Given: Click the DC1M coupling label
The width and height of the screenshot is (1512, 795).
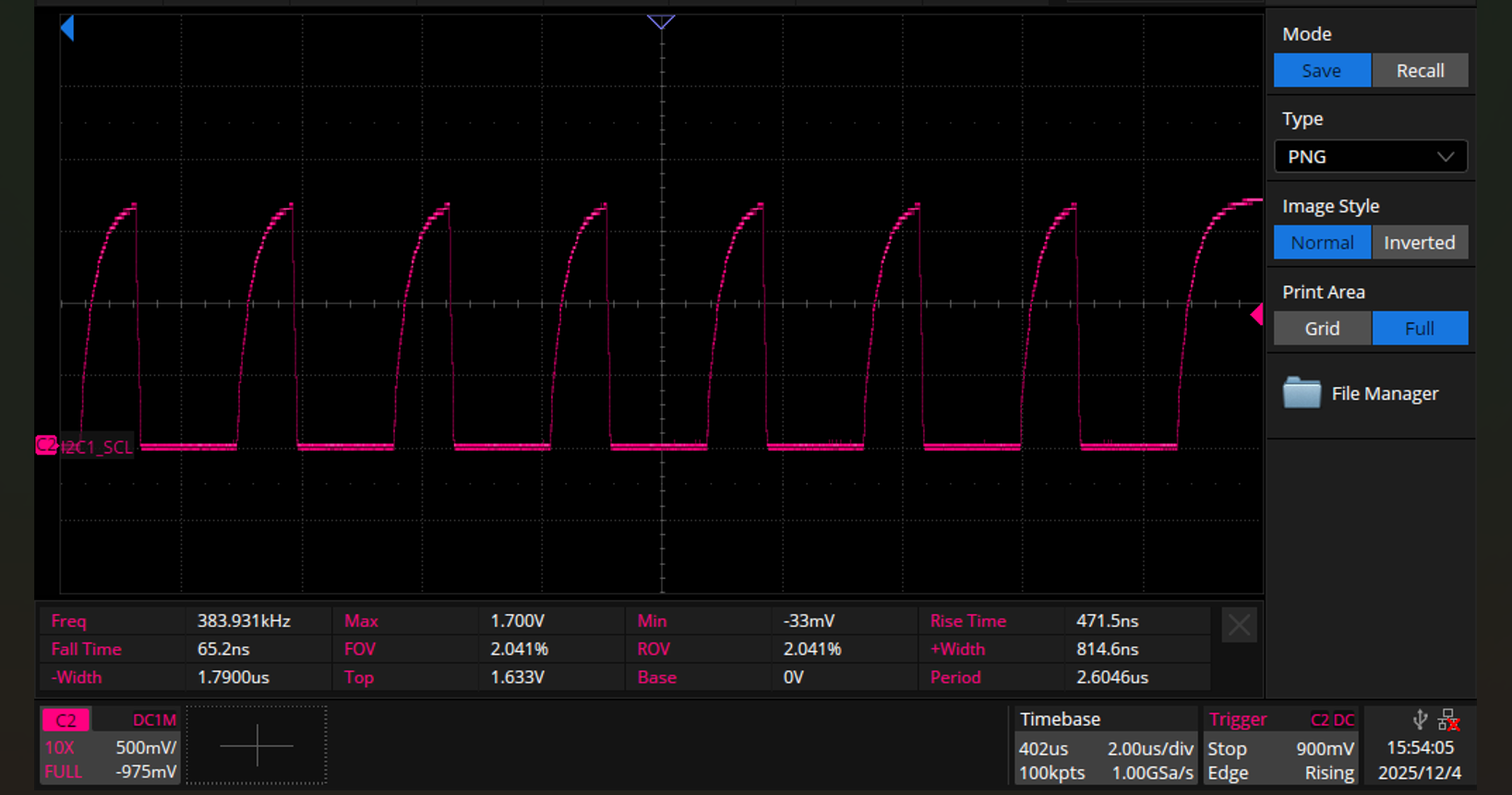Looking at the screenshot, I should coord(154,720).
